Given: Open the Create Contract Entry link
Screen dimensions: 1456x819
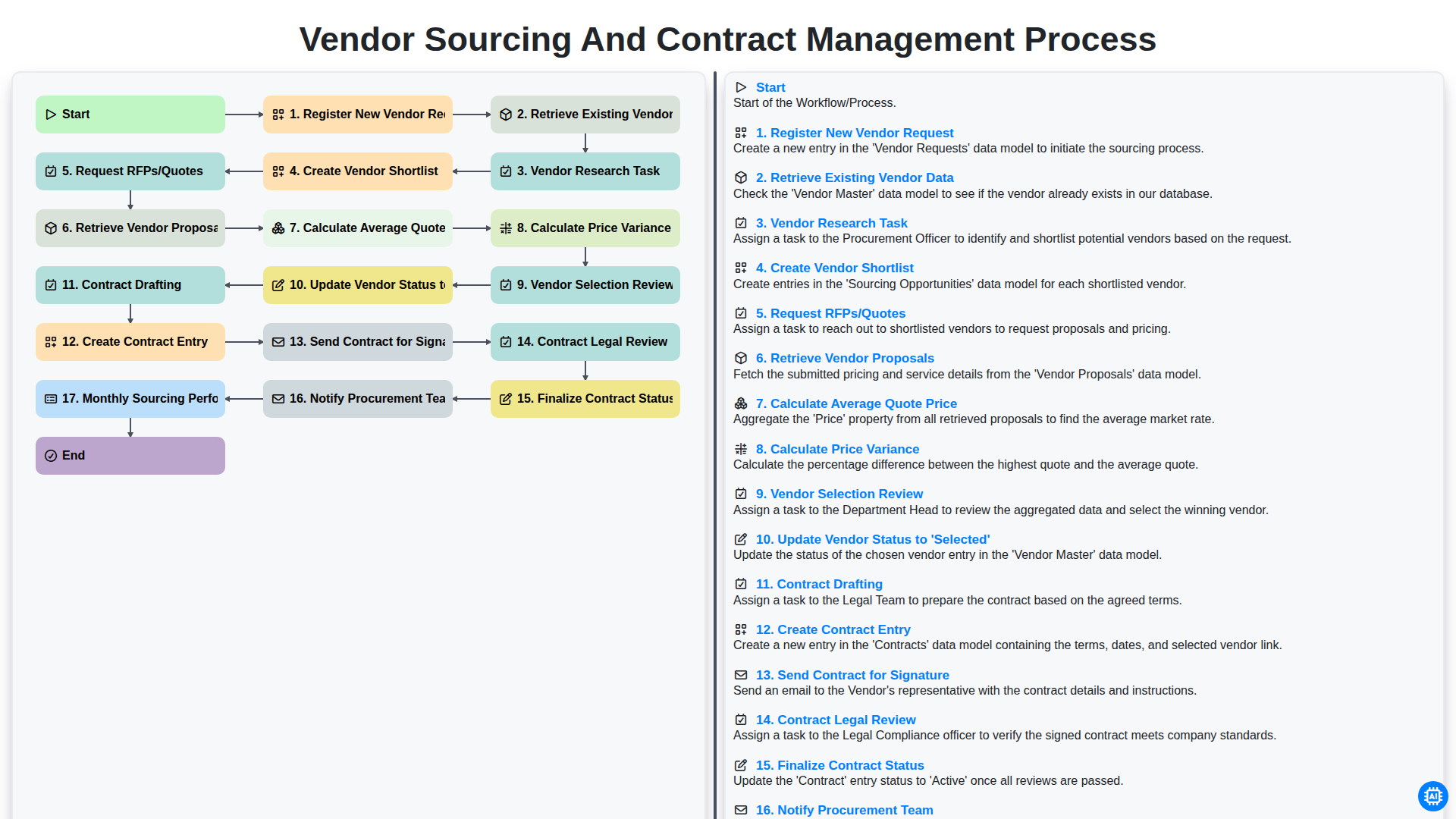Looking at the screenshot, I should 833,629.
